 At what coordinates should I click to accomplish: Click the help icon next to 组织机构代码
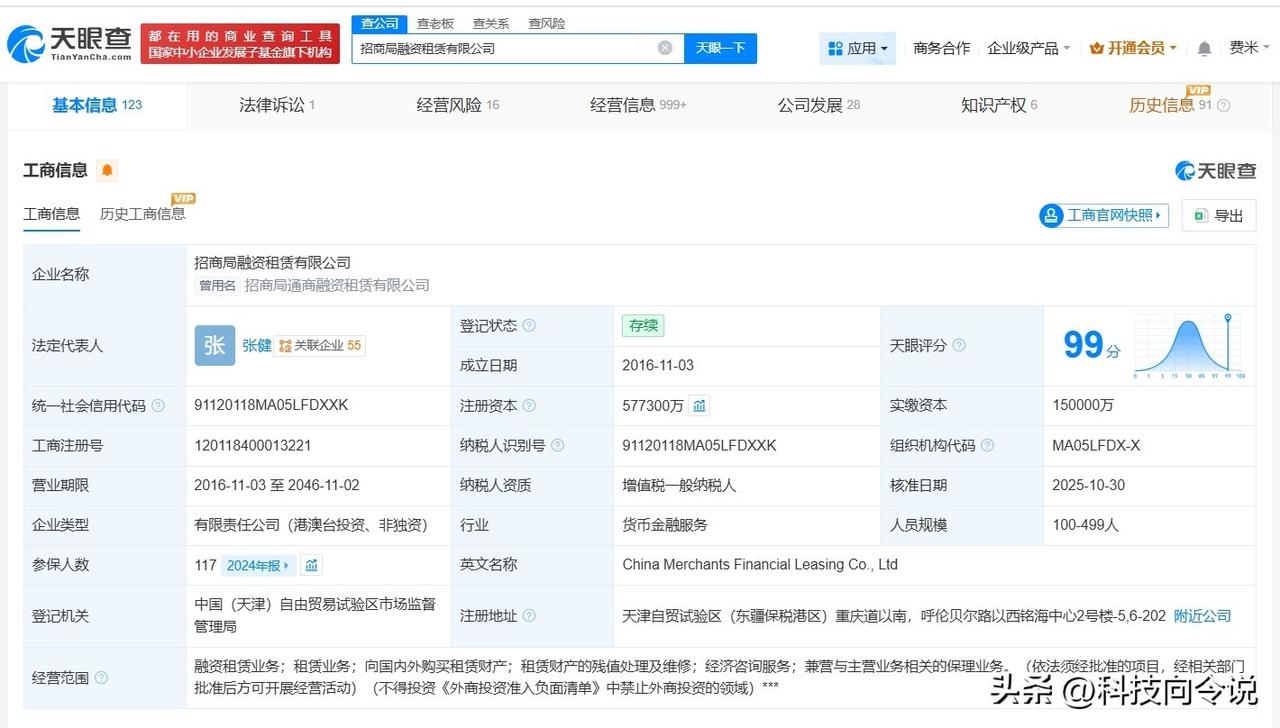click(x=987, y=446)
